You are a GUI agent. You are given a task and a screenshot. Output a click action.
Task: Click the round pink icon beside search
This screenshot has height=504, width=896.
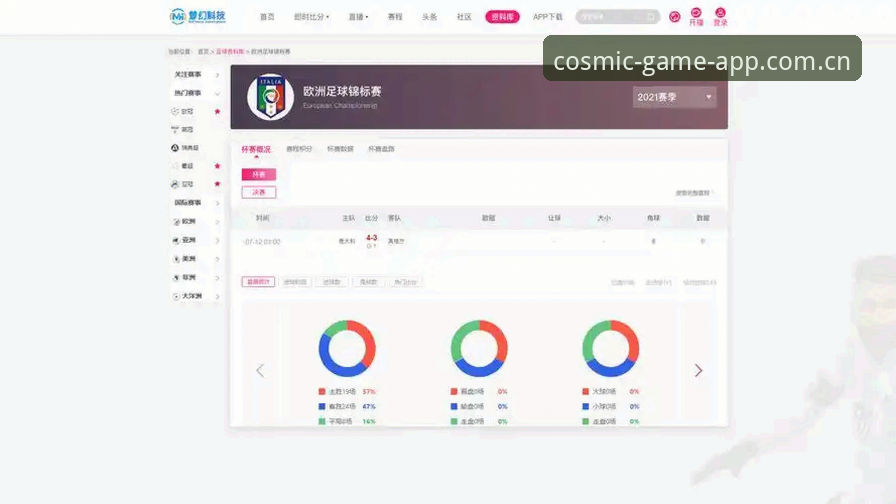coord(675,17)
